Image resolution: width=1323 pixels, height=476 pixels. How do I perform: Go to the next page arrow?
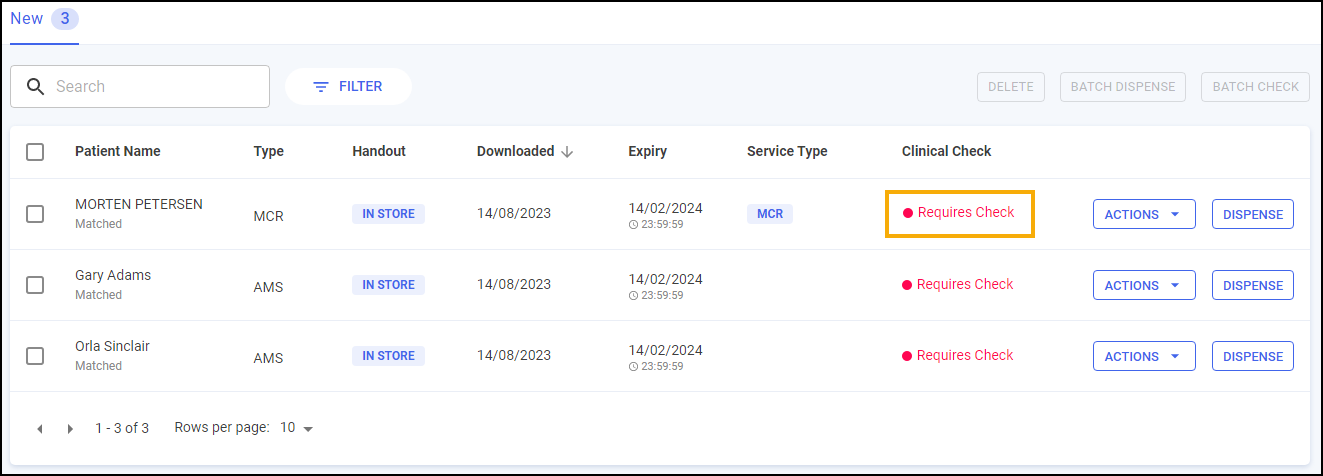[x=70, y=429]
